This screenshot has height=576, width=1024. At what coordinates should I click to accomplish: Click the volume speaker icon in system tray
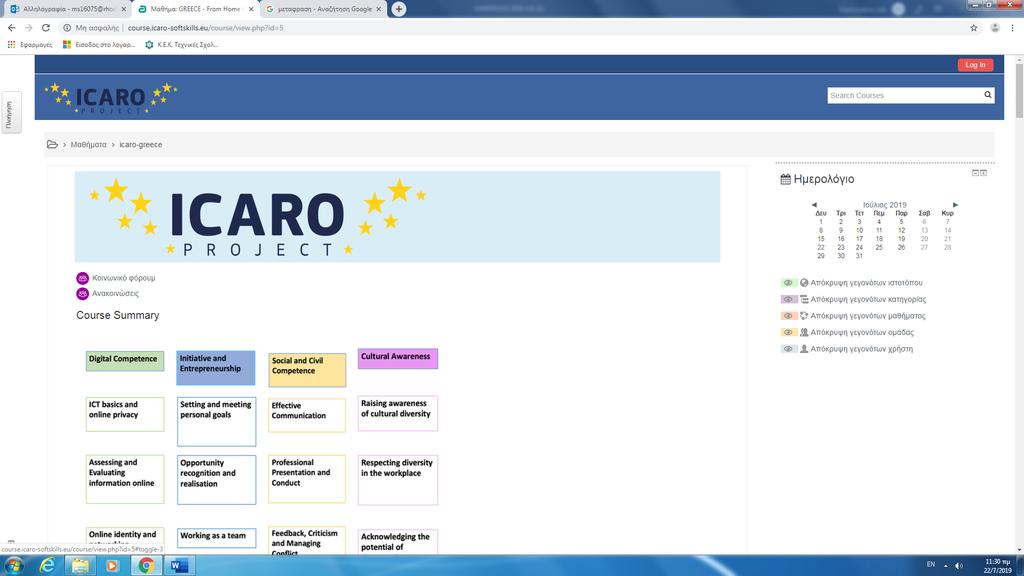958,566
